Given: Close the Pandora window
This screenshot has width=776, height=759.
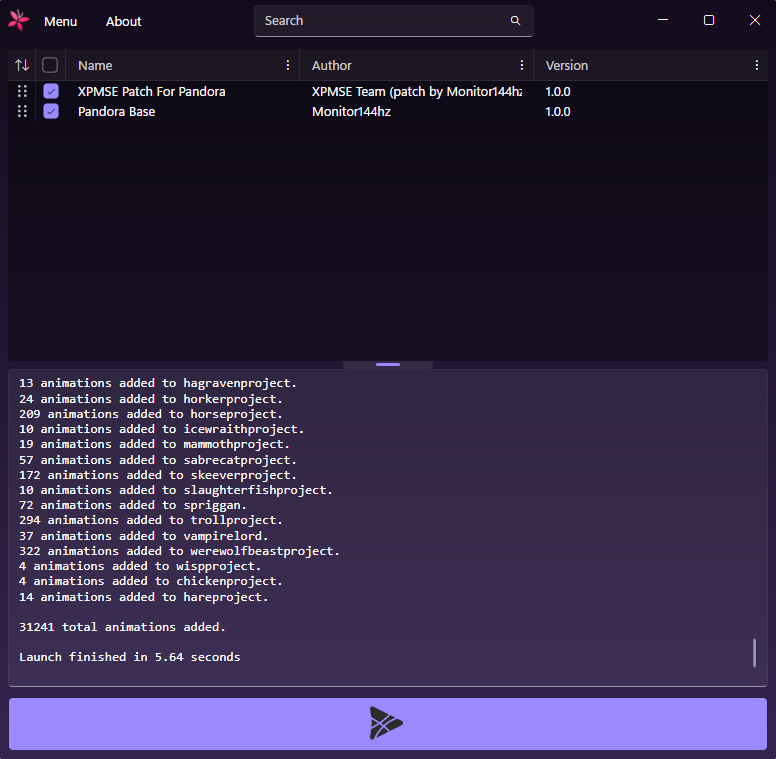Looking at the screenshot, I should point(755,20).
